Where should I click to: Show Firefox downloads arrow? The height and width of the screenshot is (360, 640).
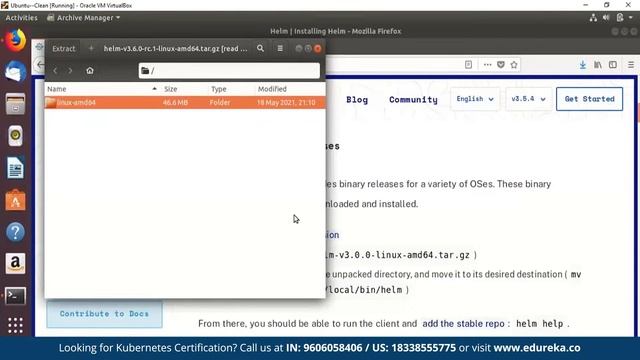tap(583, 65)
